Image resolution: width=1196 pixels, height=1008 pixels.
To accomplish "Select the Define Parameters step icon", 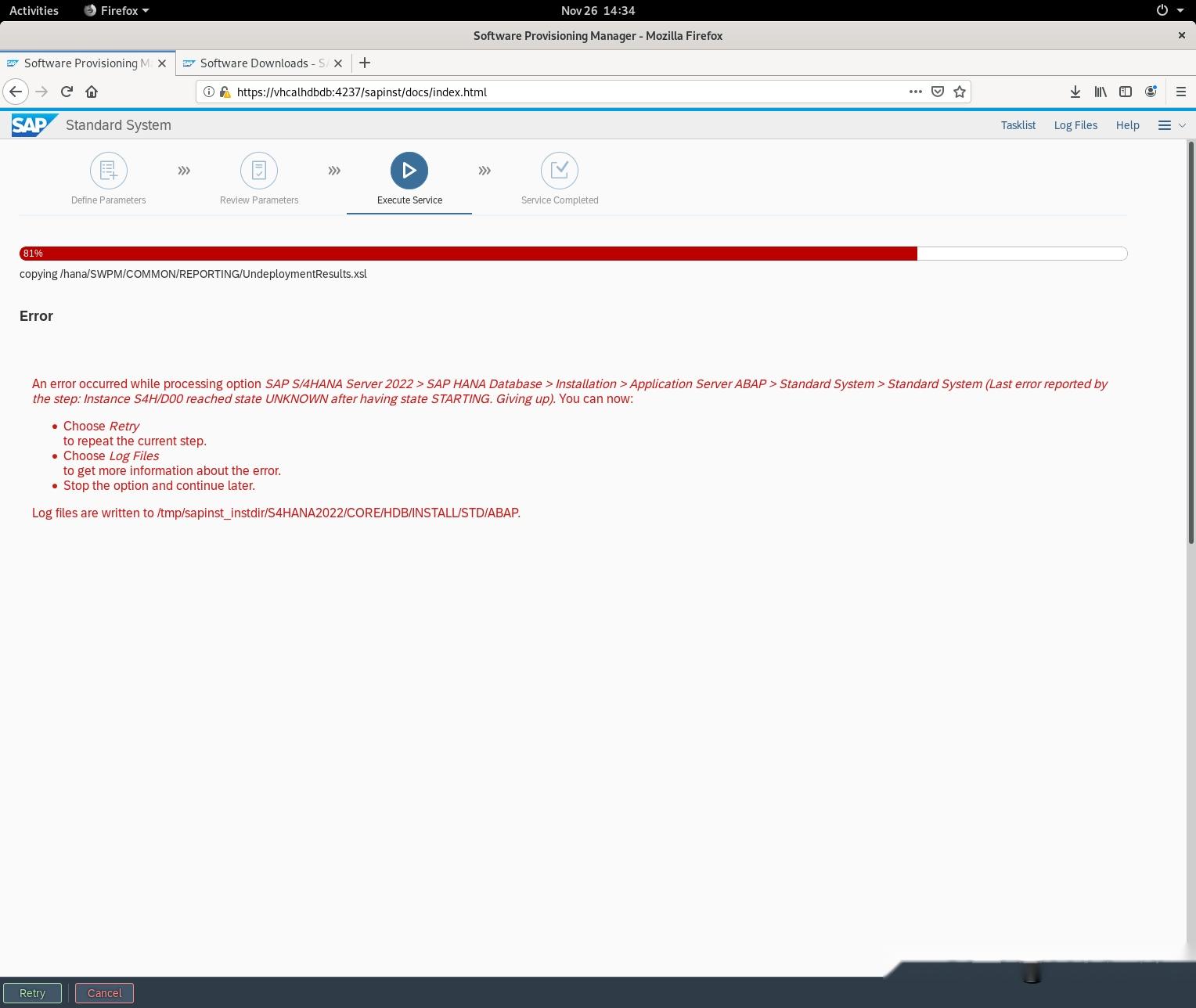I will click(109, 171).
